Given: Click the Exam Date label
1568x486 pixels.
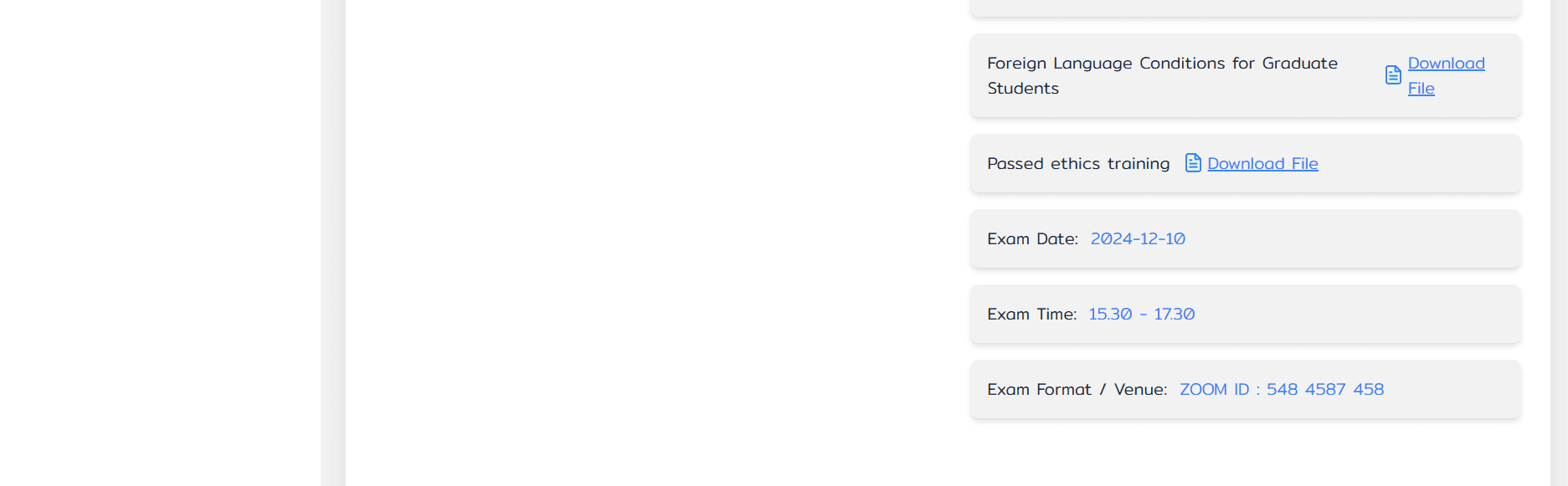Looking at the screenshot, I should 1032,239.
